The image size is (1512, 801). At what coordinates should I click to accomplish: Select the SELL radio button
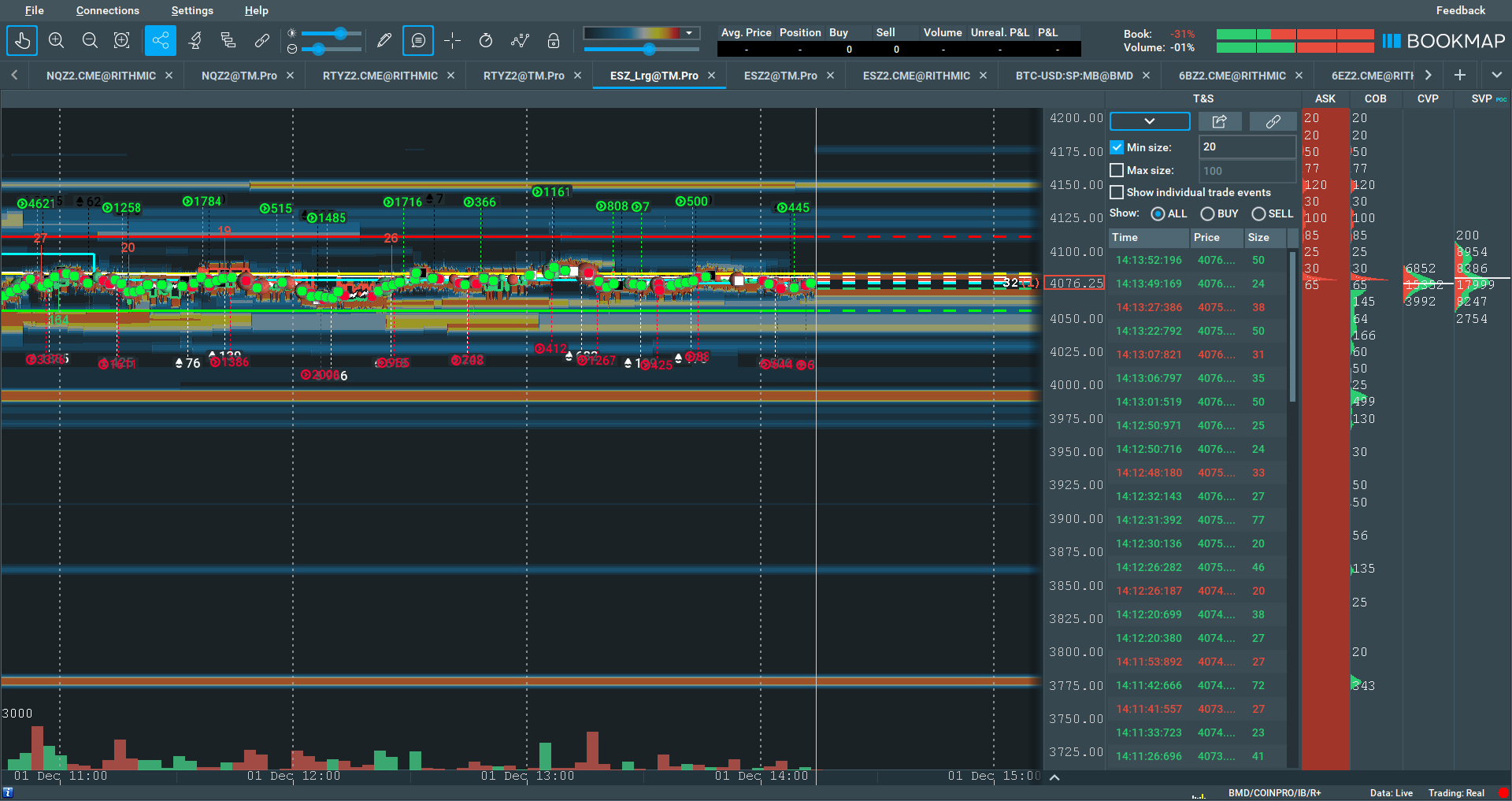click(x=1258, y=214)
